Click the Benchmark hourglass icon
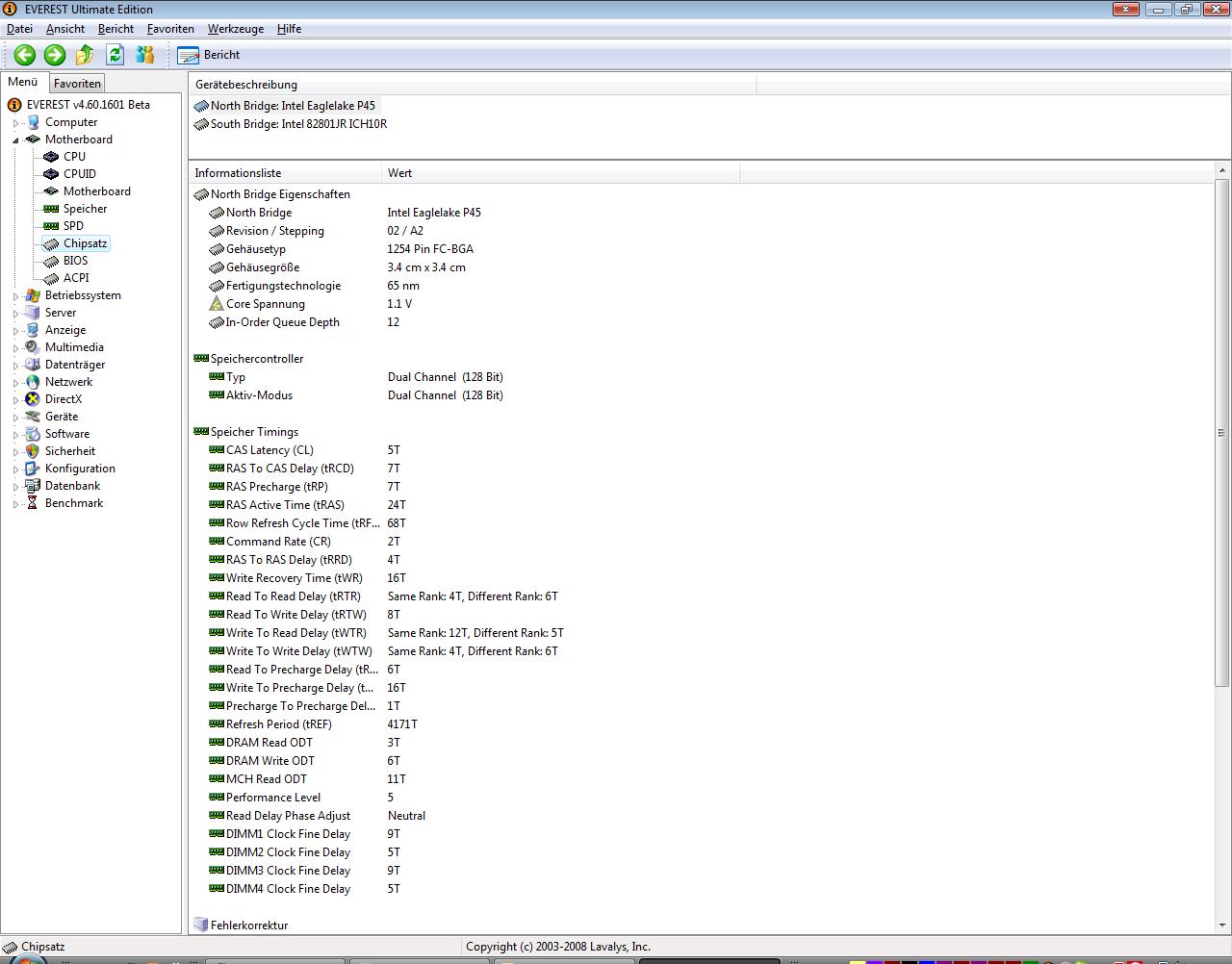The height and width of the screenshot is (964, 1232). (33, 503)
